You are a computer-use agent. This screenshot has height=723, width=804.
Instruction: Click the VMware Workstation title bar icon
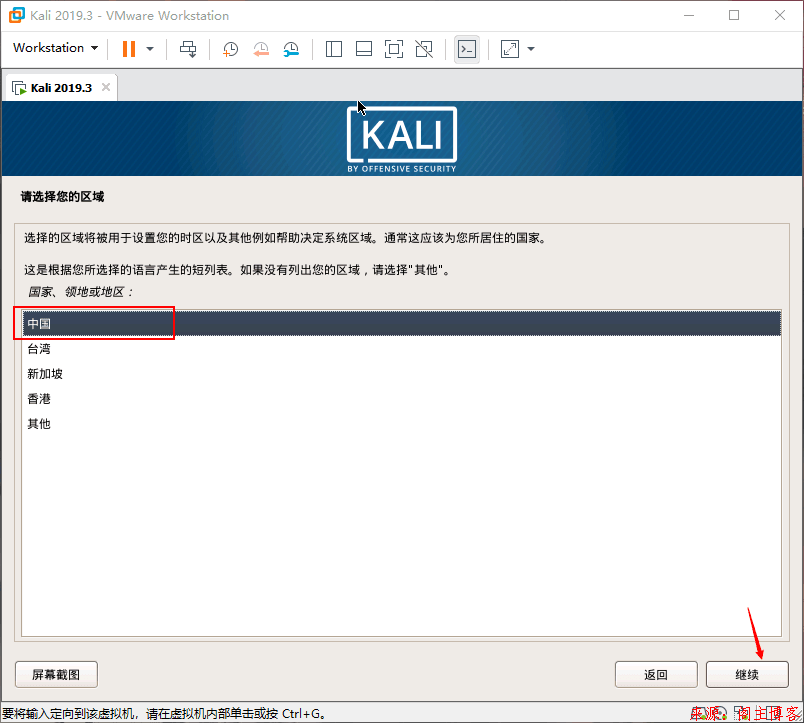pos(16,15)
